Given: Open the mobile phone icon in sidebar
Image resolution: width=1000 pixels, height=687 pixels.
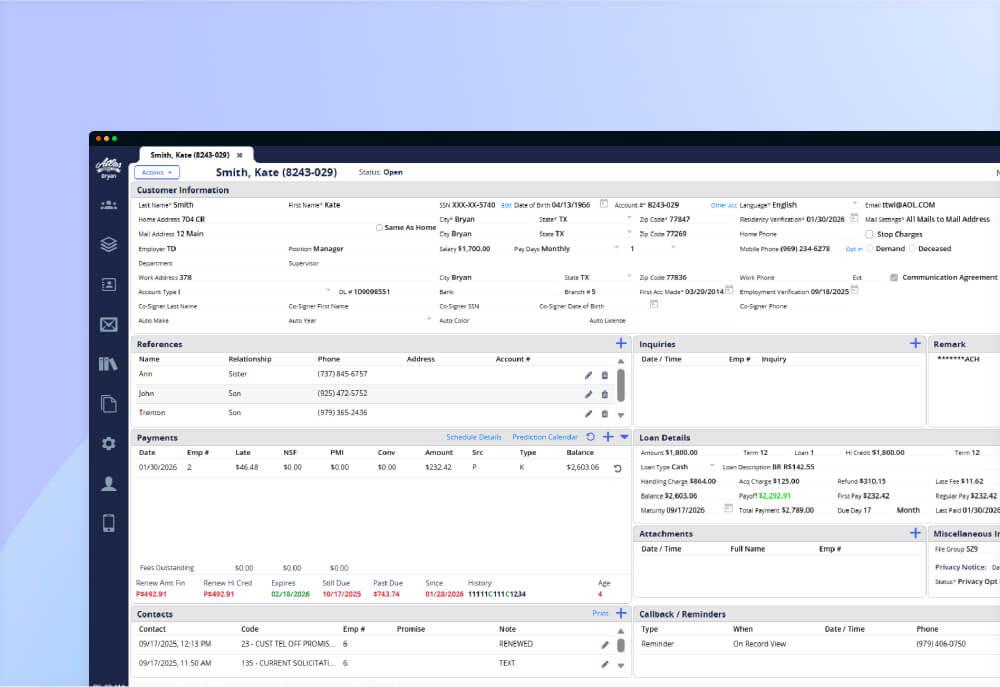Looking at the screenshot, I should tap(108, 523).
